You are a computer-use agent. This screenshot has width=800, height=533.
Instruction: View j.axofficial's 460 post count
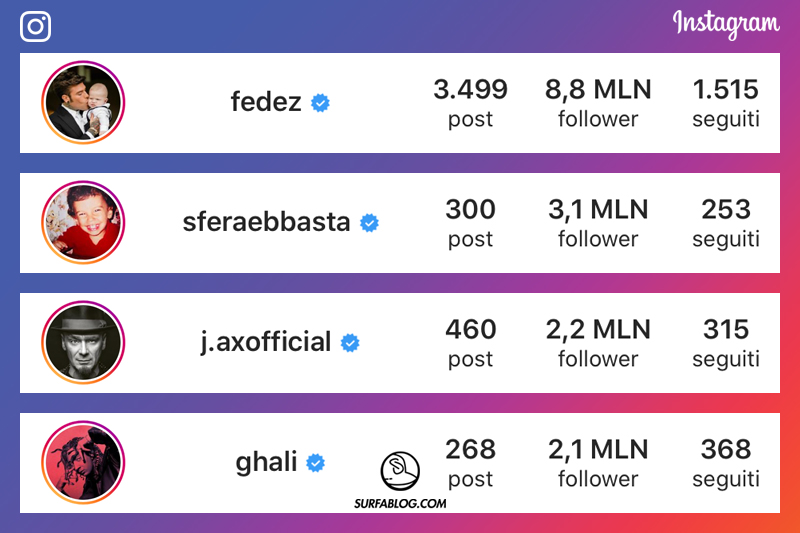(470, 342)
